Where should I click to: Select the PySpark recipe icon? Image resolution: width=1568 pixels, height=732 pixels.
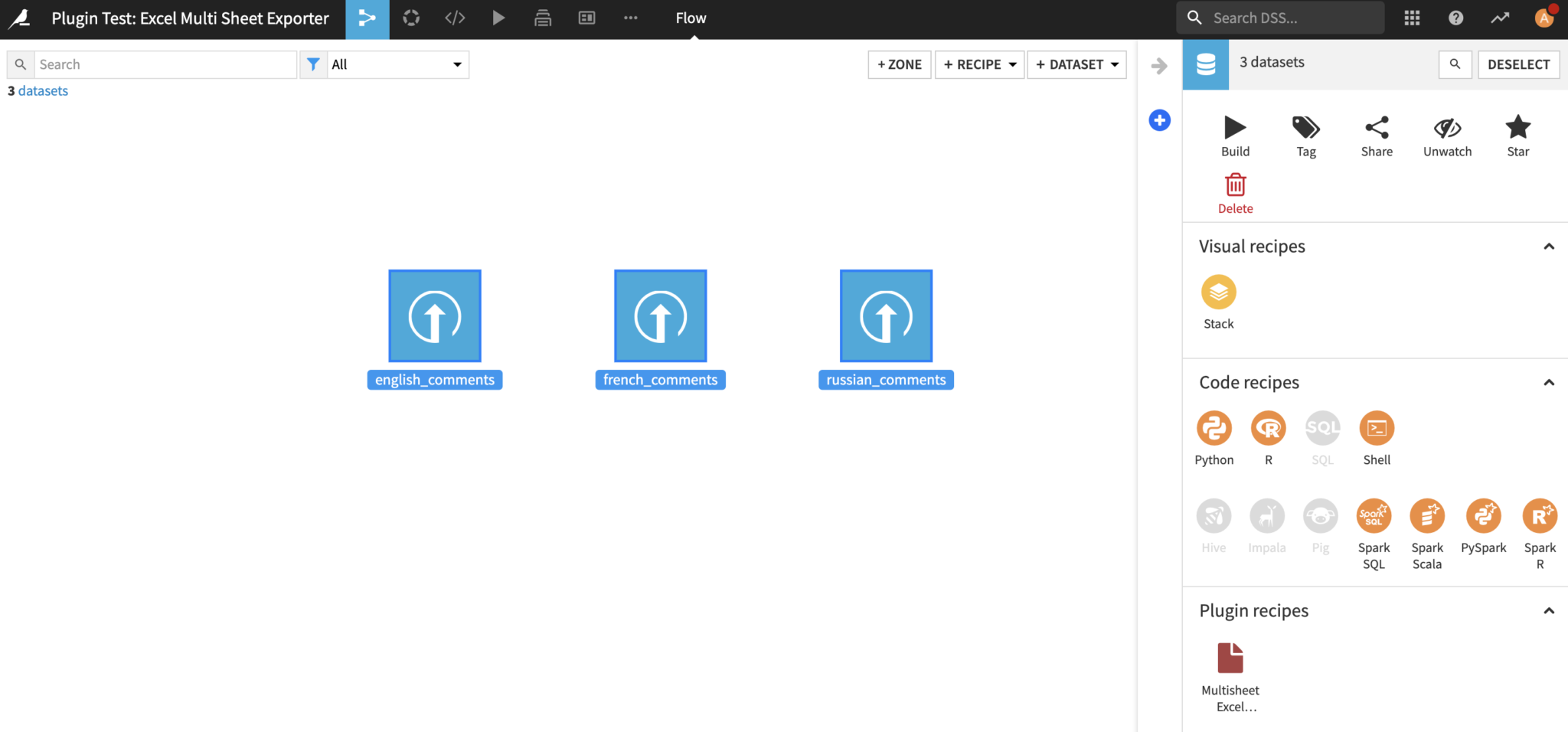(x=1483, y=516)
